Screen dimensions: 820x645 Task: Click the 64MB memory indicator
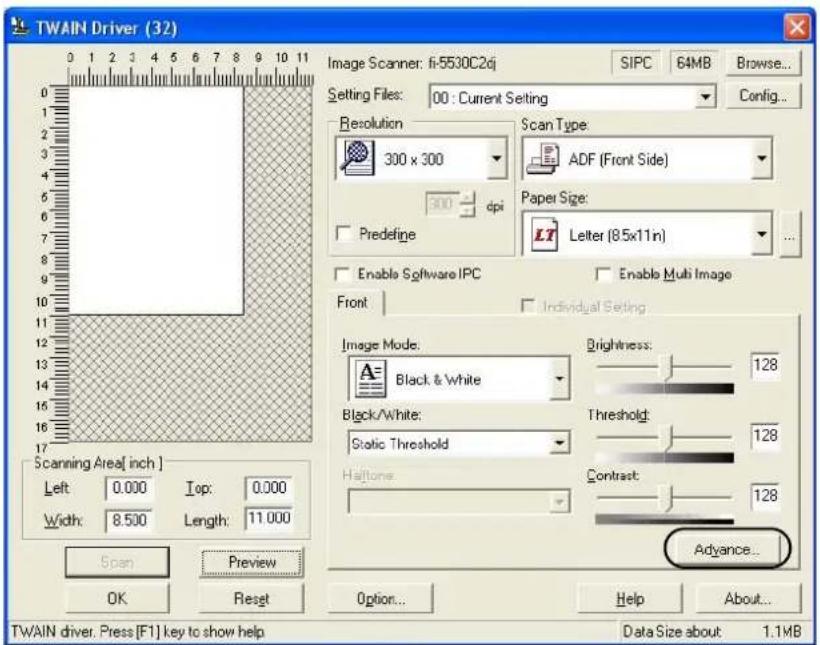point(694,63)
